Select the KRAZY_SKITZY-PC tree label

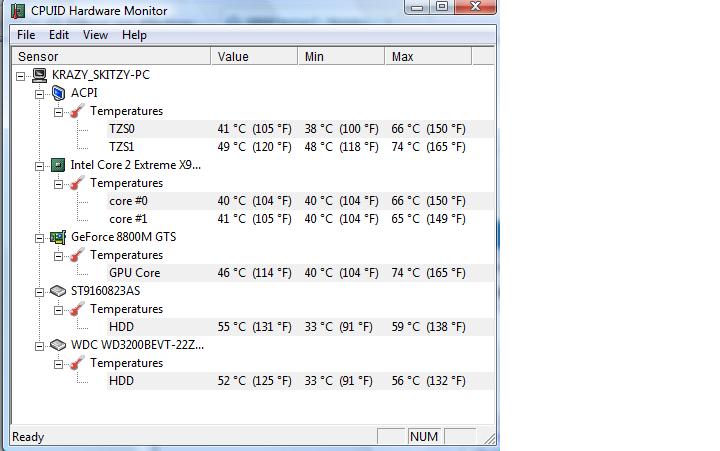click(x=101, y=75)
